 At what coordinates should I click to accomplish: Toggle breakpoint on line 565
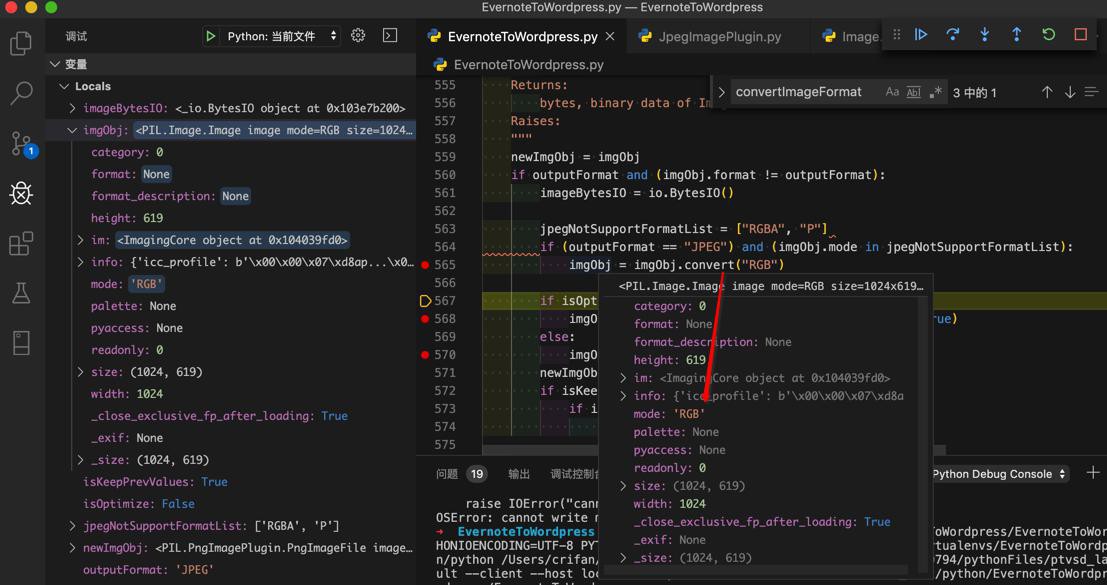(x=425, y=265)
